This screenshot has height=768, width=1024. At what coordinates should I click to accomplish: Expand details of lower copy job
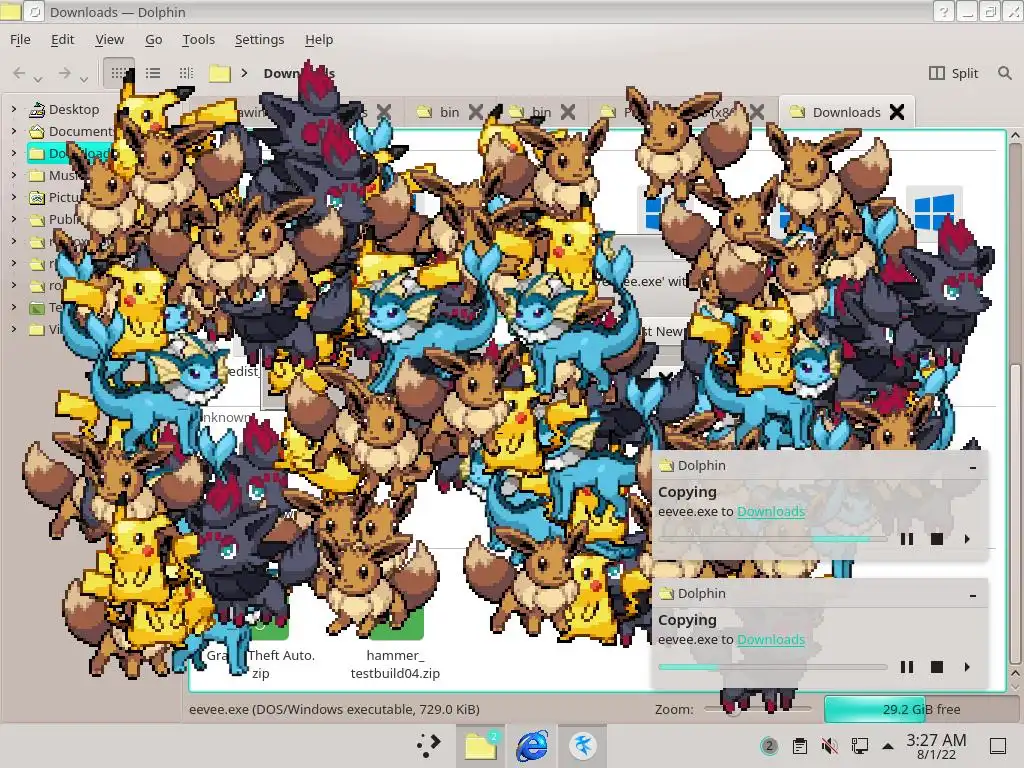[x=967, y=667]
